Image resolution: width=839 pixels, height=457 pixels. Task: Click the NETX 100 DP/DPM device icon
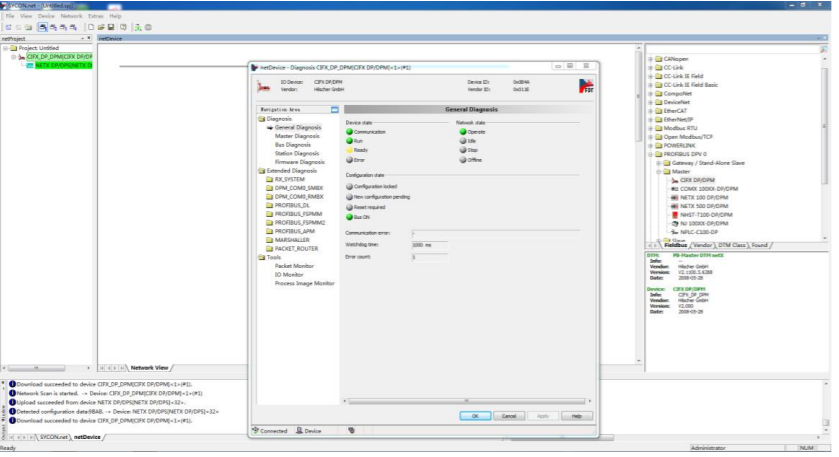click(675, 197)
